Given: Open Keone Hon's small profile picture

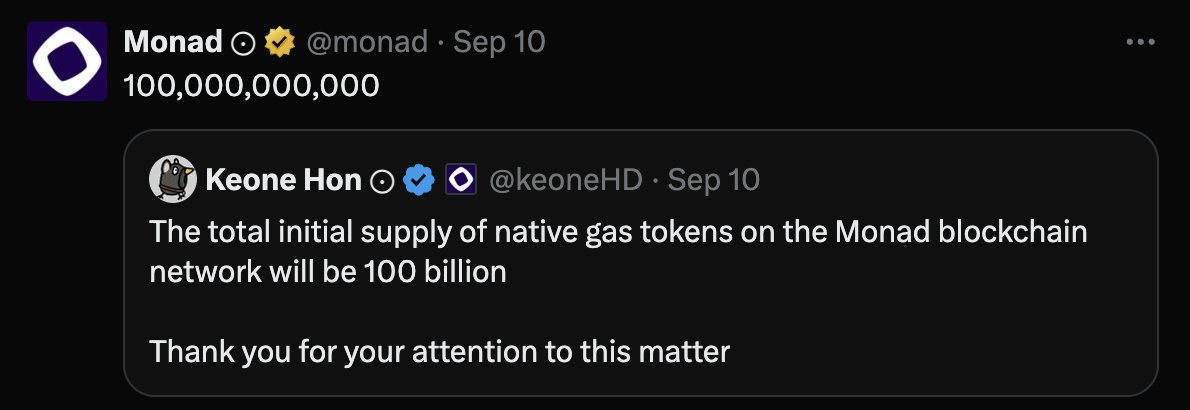Looking at the screenshot, I should pyautogui.click(x=172, y=179).
